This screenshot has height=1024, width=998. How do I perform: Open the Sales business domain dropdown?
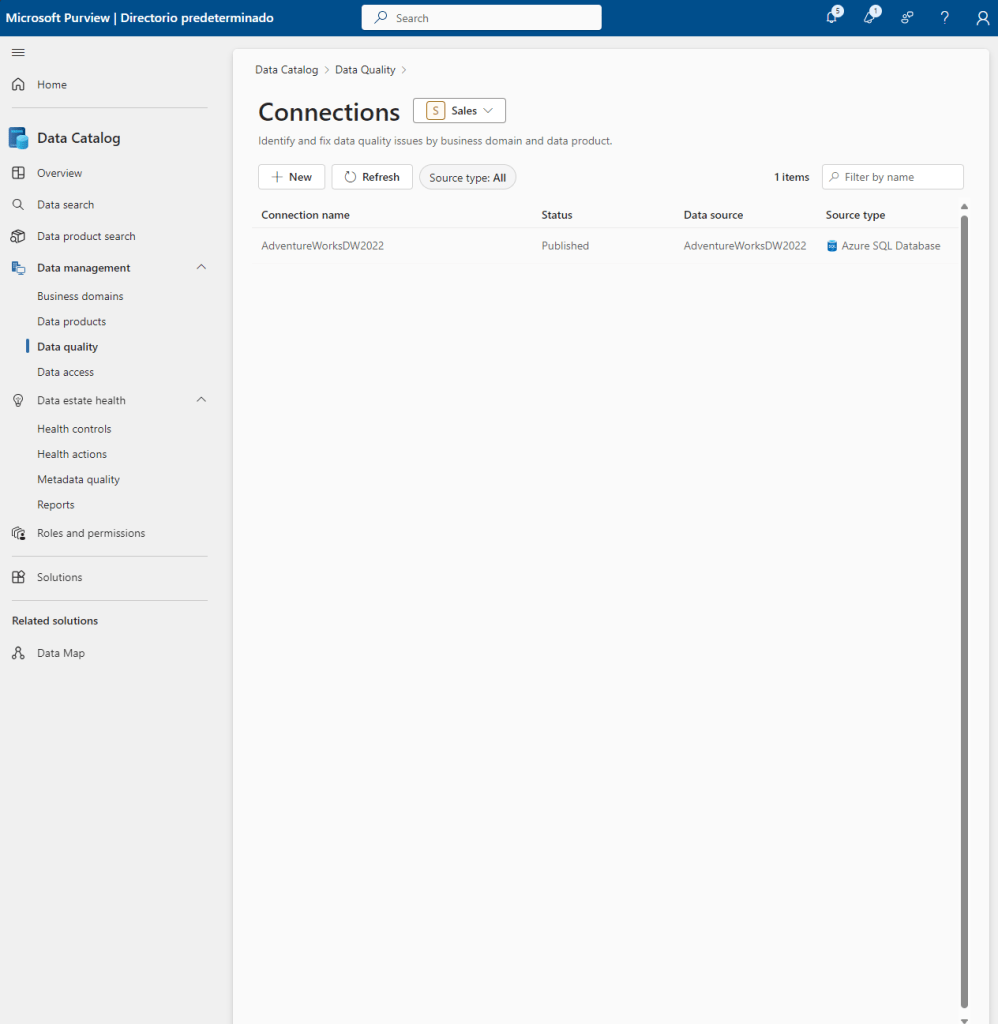[459, 111]
